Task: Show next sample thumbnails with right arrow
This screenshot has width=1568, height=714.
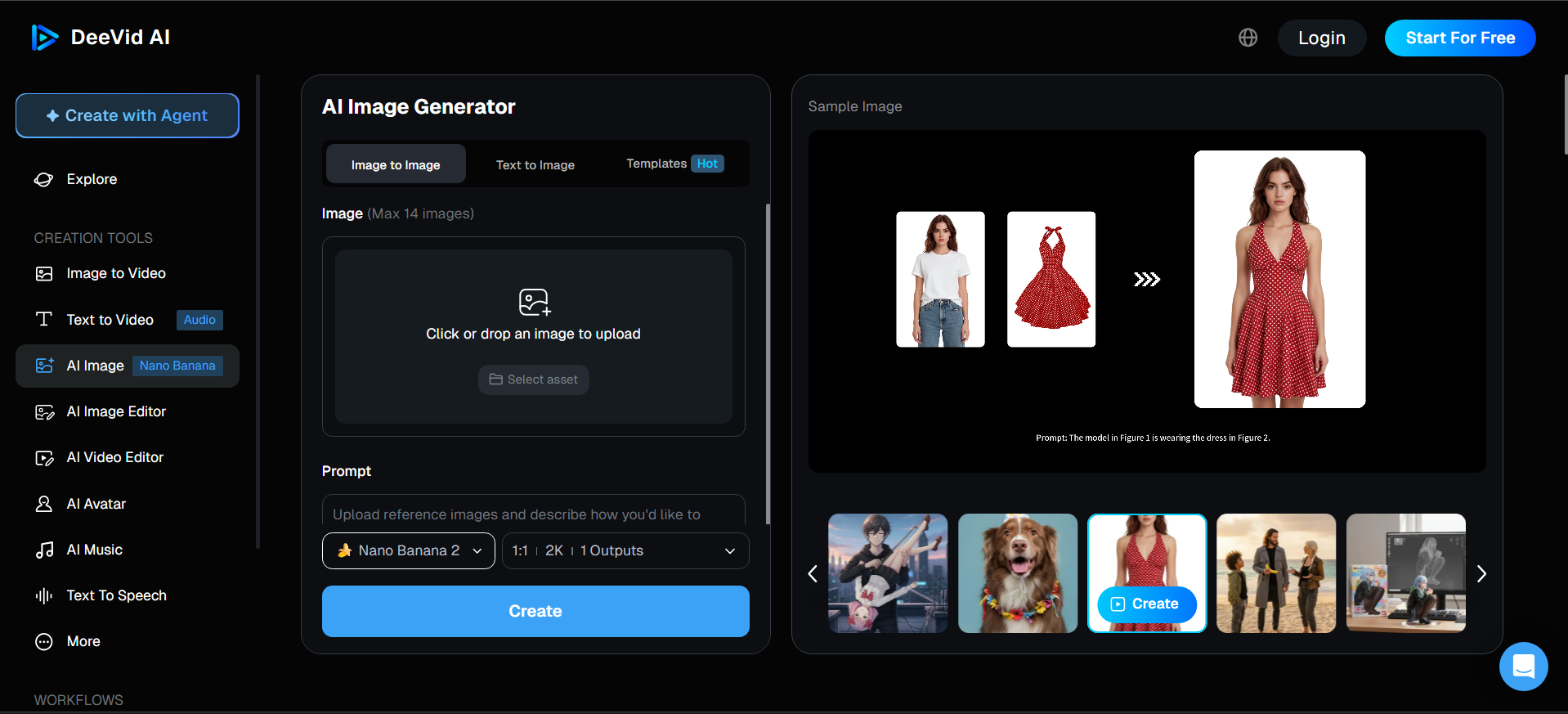Action: [x=1481, y=573]
